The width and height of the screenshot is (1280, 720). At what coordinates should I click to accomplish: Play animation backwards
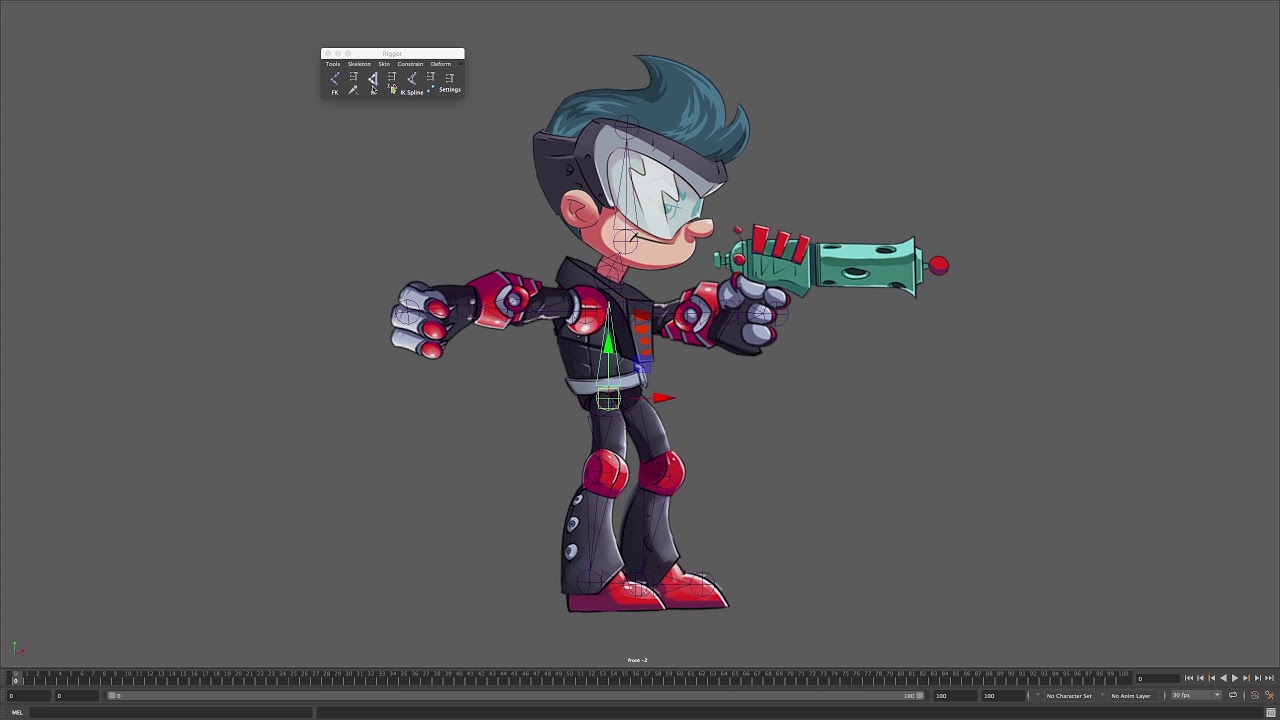[x=1223, y=678]
